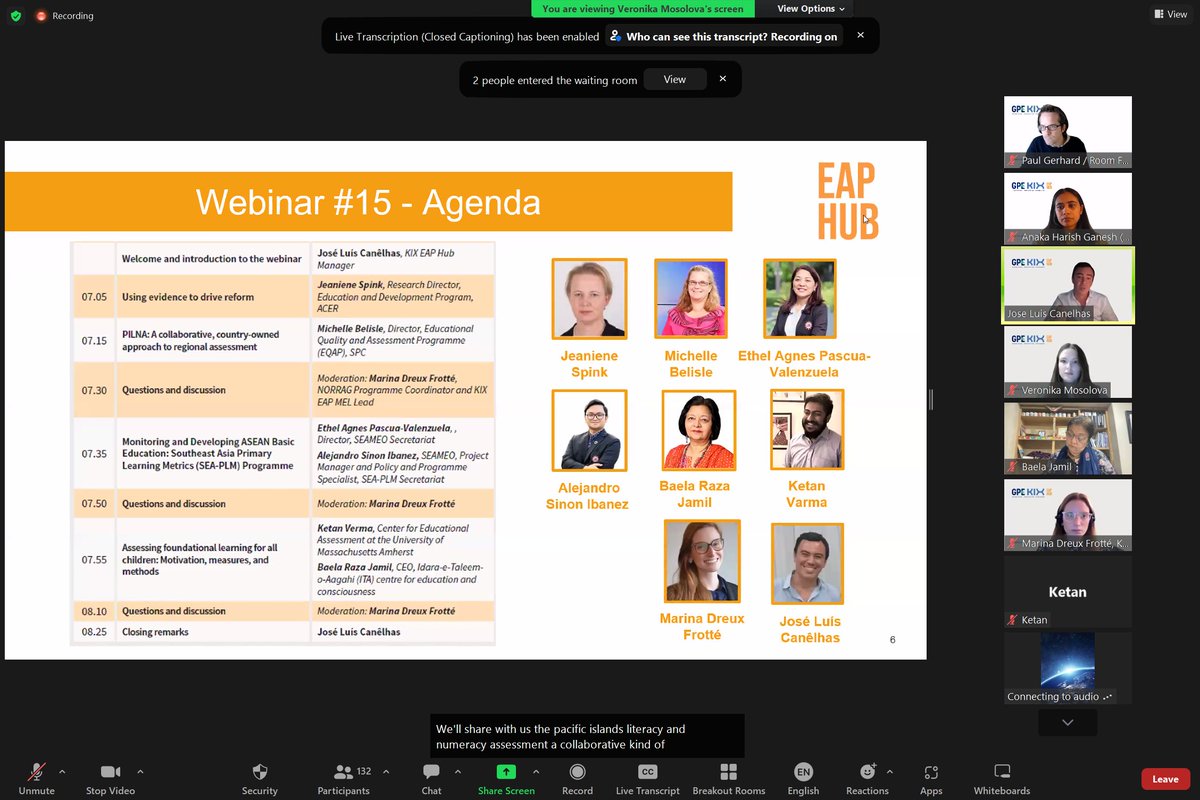Click the EAP HUB logo on slide
The image size is (1200, 800).
(x=847, y=202)
